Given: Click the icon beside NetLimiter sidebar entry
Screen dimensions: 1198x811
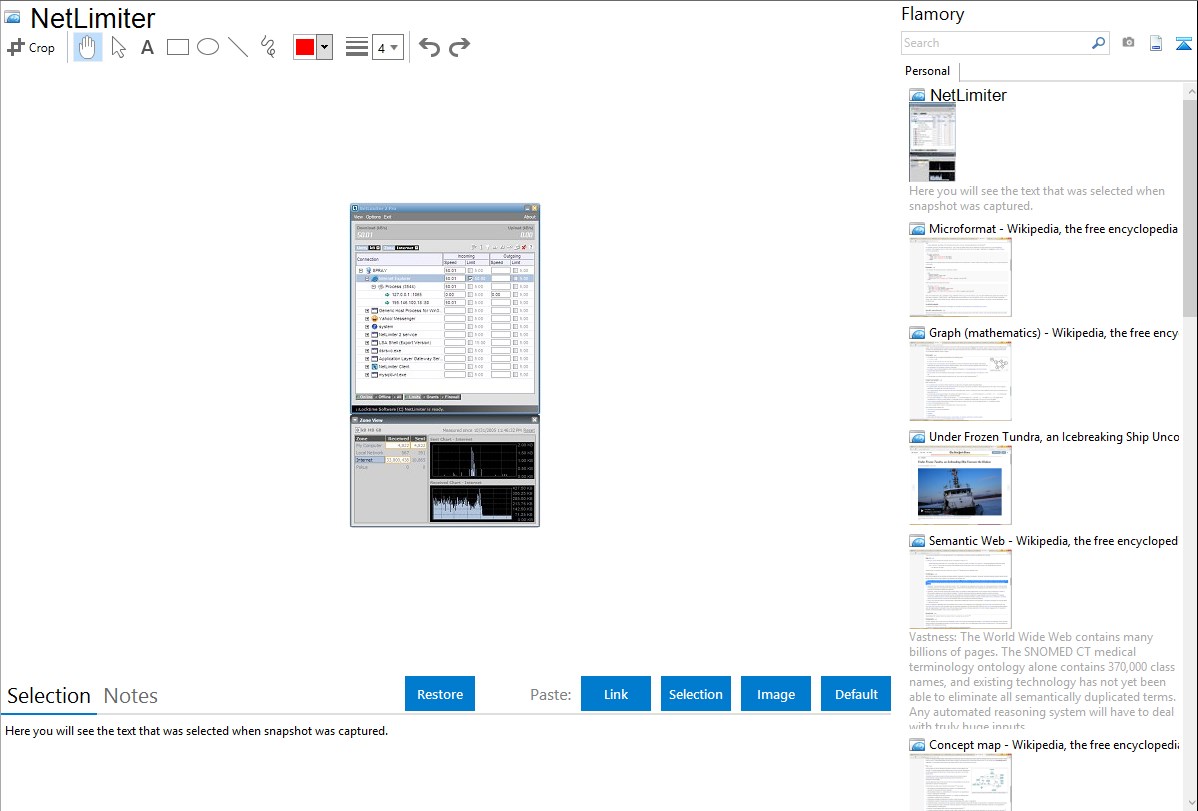Looking at the screenshot, I should tap(917, 96).
